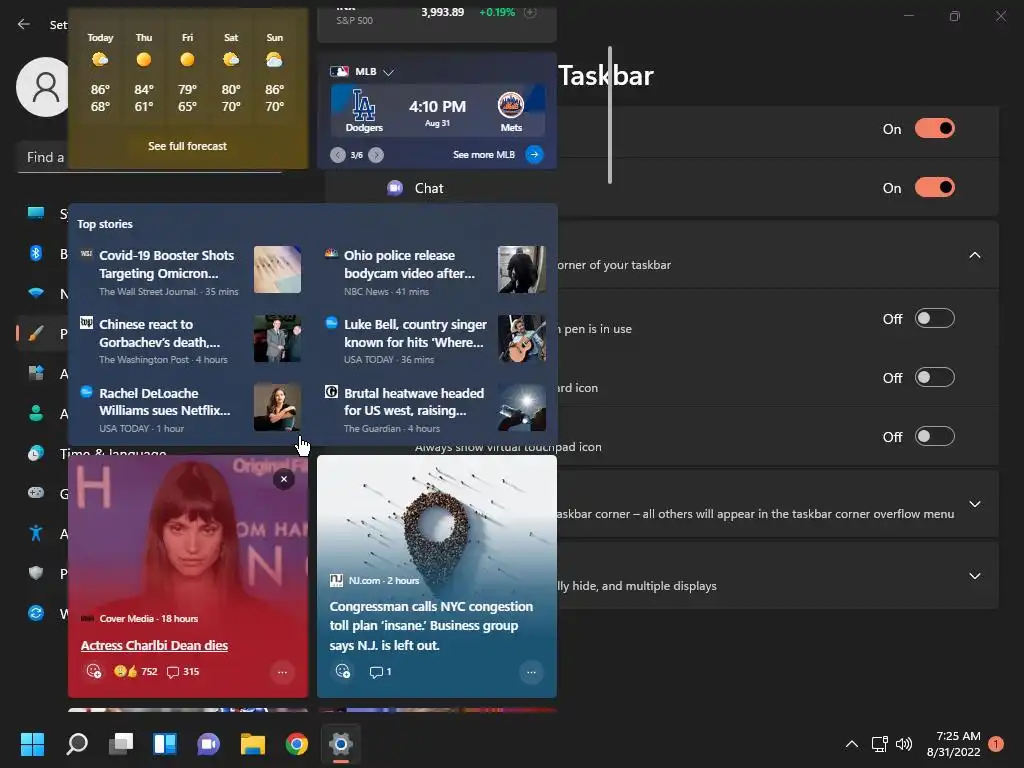Open File Explorer from the taskbar
This screenshot has width=1024, height=768.
pyautogui.click(x=253, y=744)
